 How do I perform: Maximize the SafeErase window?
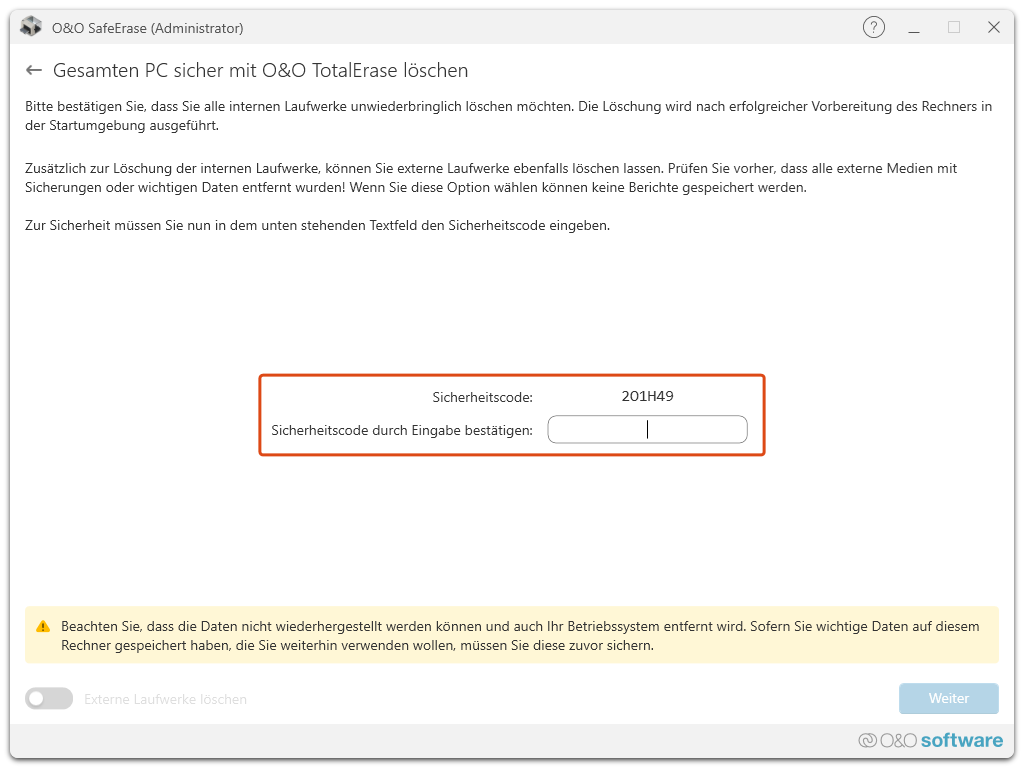[x=954, y=28]
